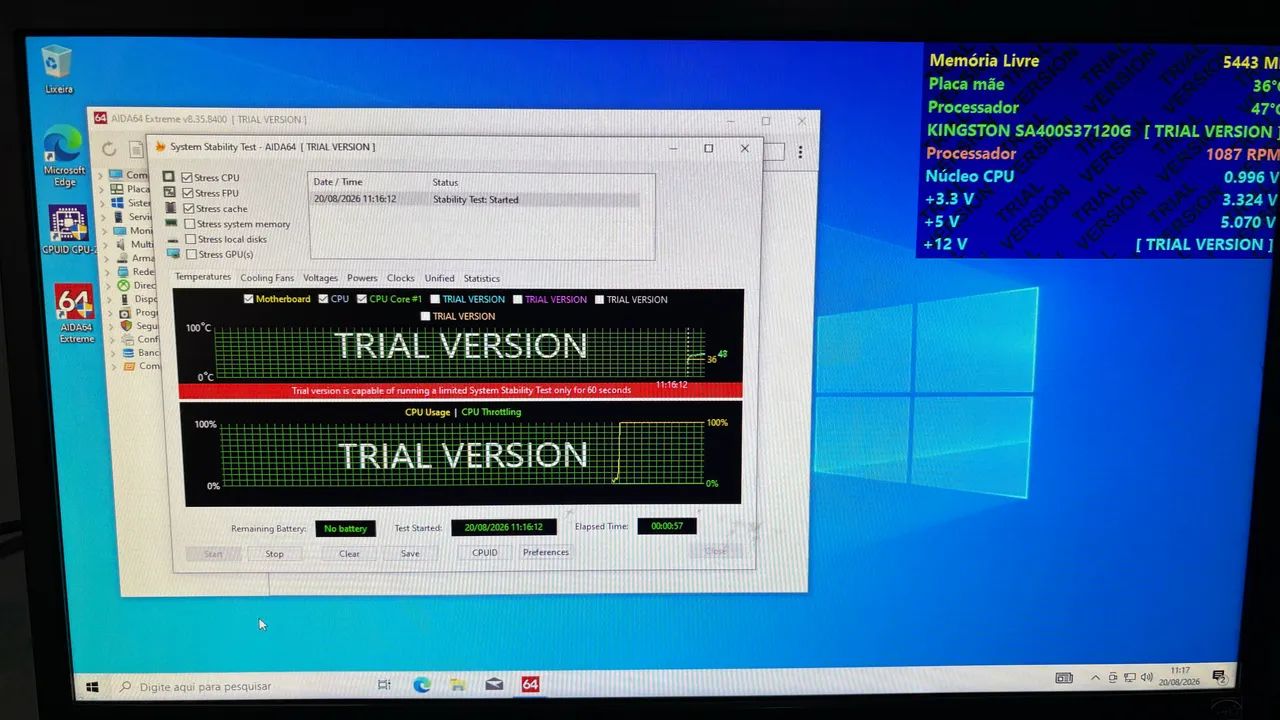Click the Stress cache icon
Viewport: 1280px width, 720px height.
tap(170, 208)
